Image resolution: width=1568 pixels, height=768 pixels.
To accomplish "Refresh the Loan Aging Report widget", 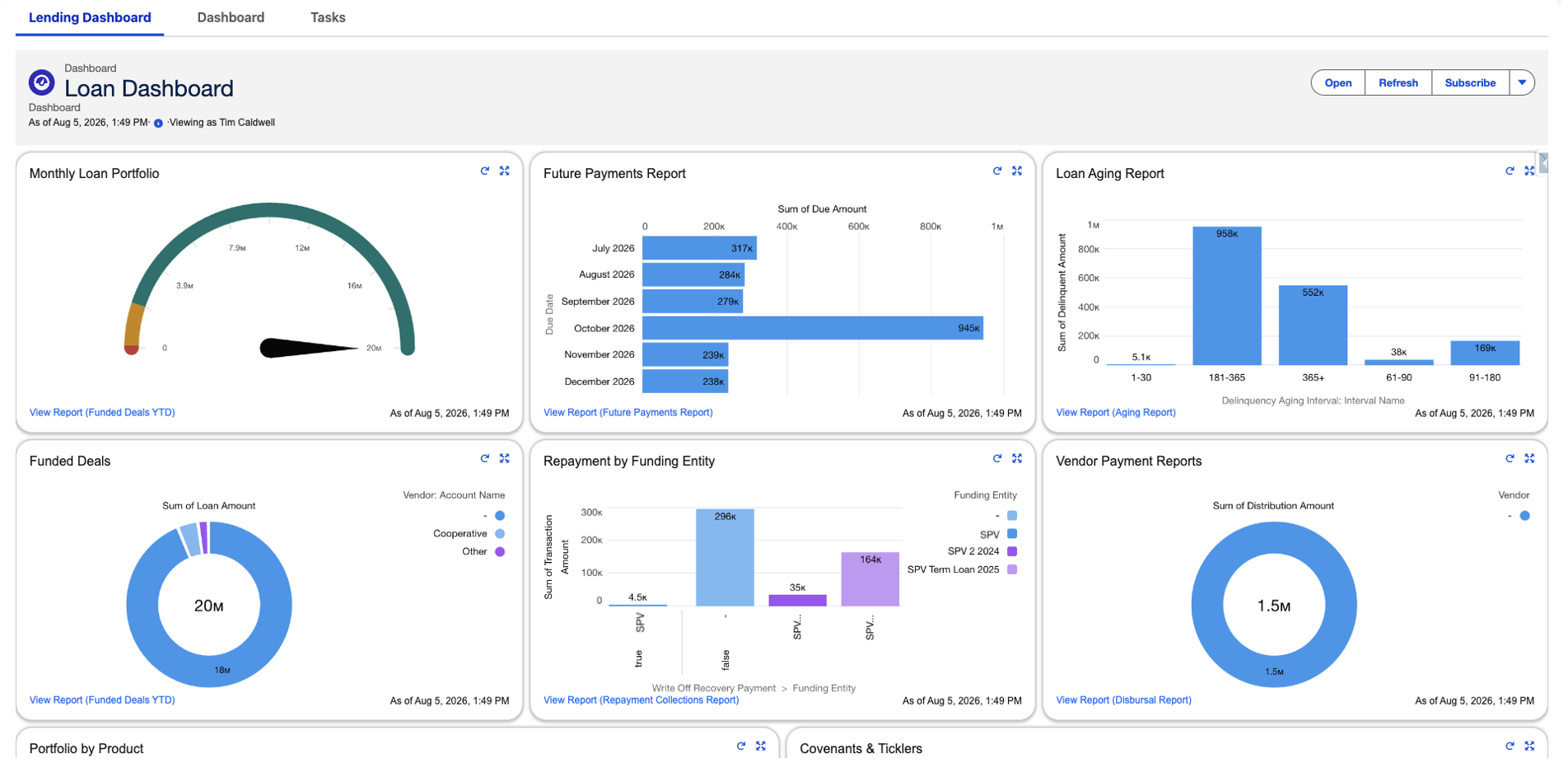I will pyautogui.click(x=1510, y=171).
